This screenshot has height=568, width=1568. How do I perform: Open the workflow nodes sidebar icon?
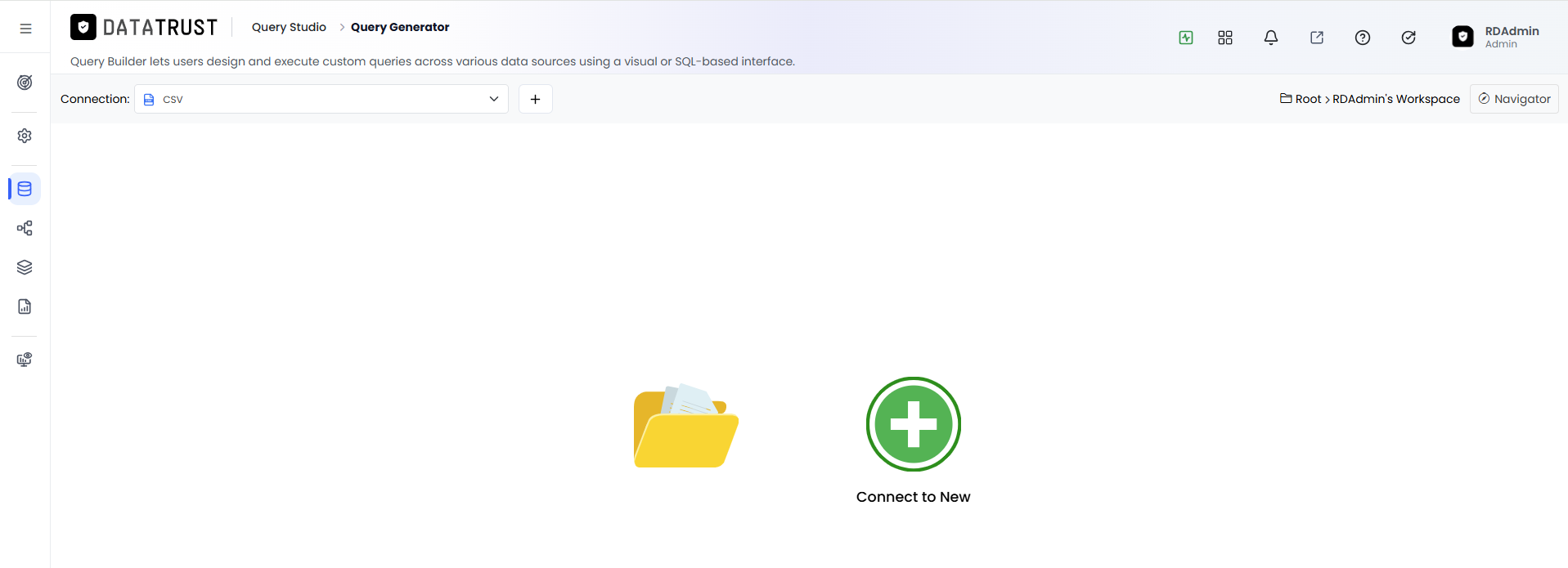tap(25, 228)
